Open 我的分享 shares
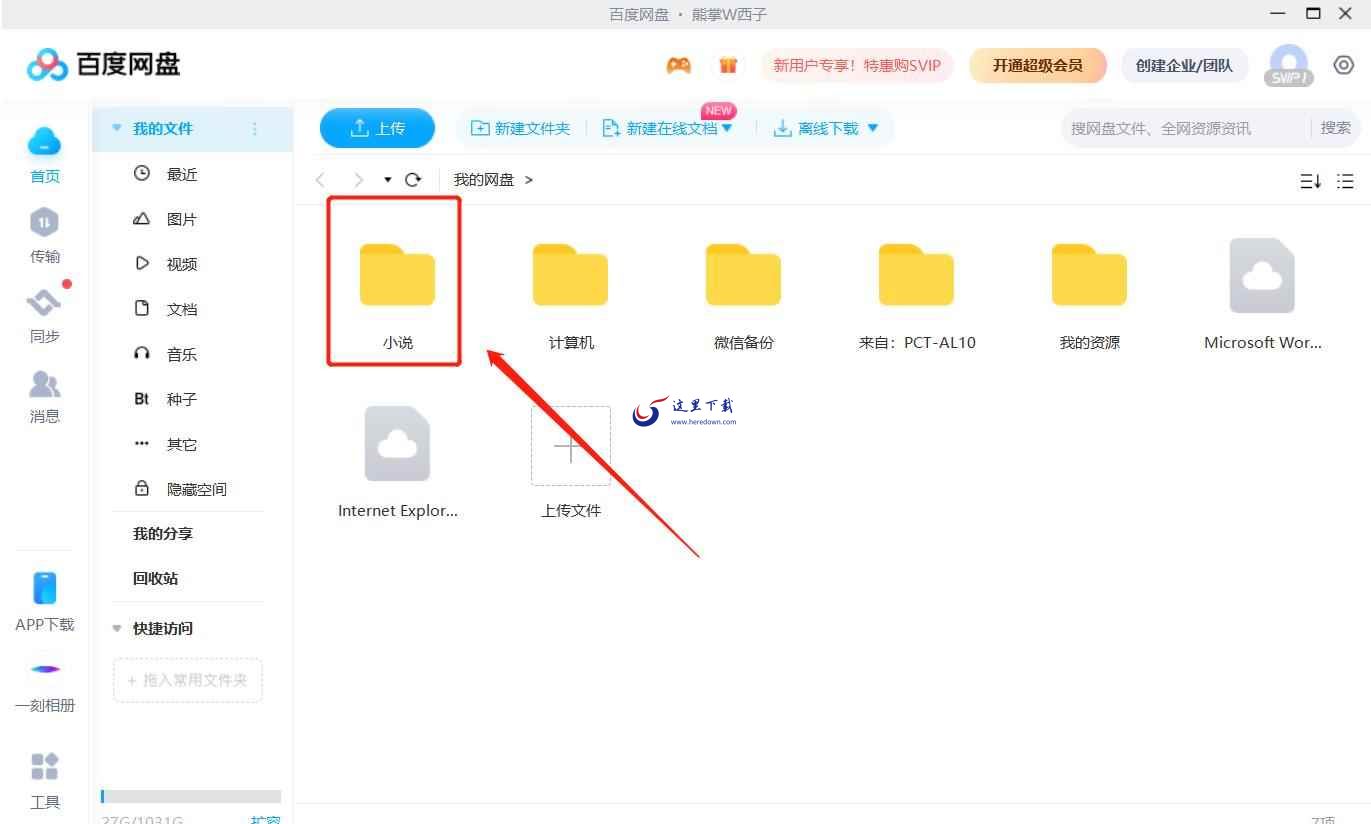The width and height of the screenshot is (1371, 824). [x=163, y=534]
